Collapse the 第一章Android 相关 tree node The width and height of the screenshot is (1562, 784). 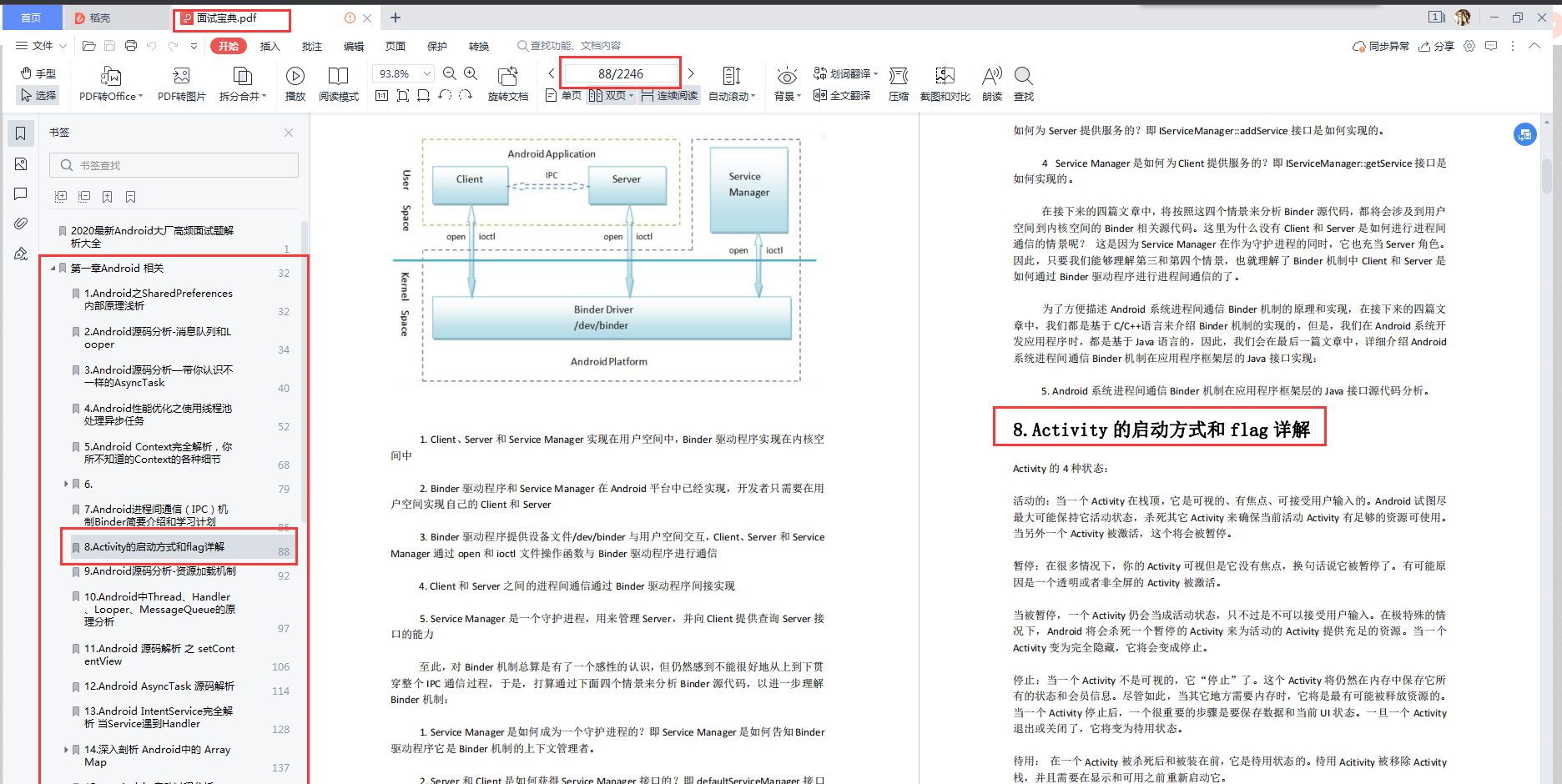point(53,269)
